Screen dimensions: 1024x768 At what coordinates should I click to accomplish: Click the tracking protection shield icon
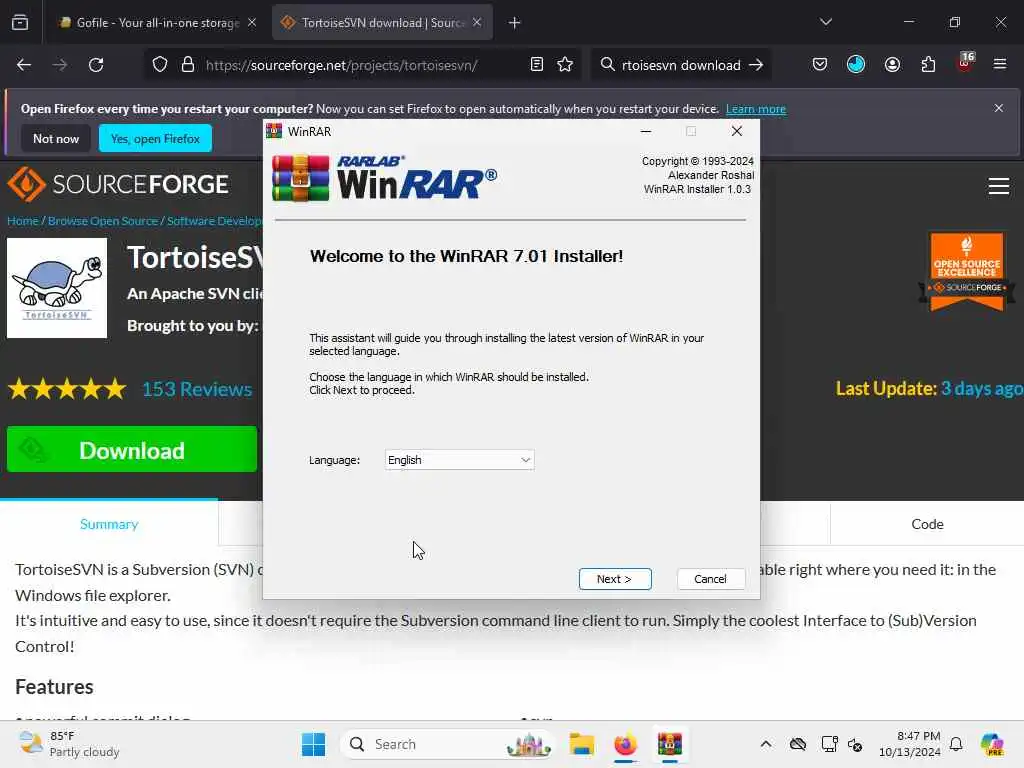coord(160,65)
